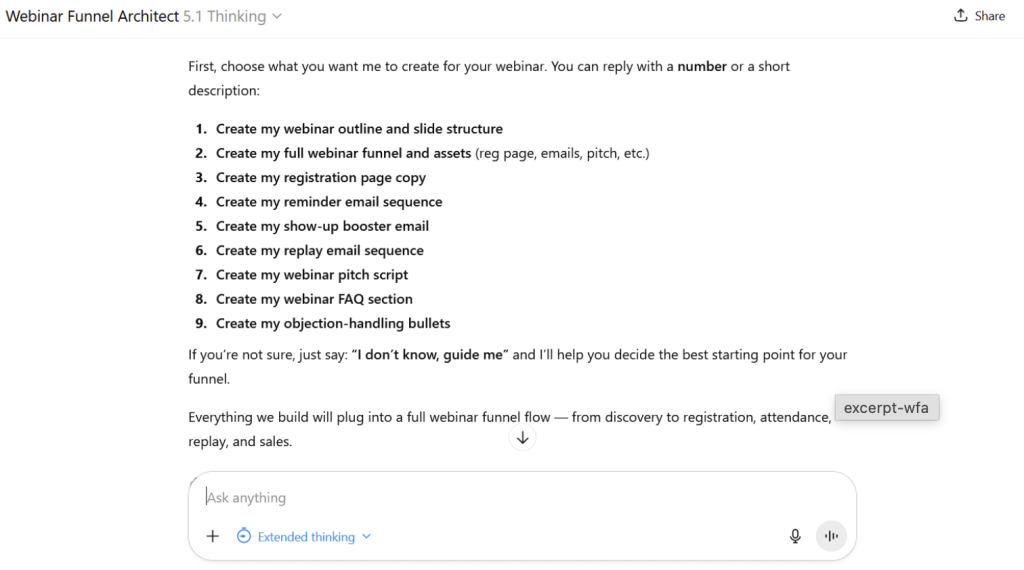Launch voice mode waveform button

tap(831, 536)
